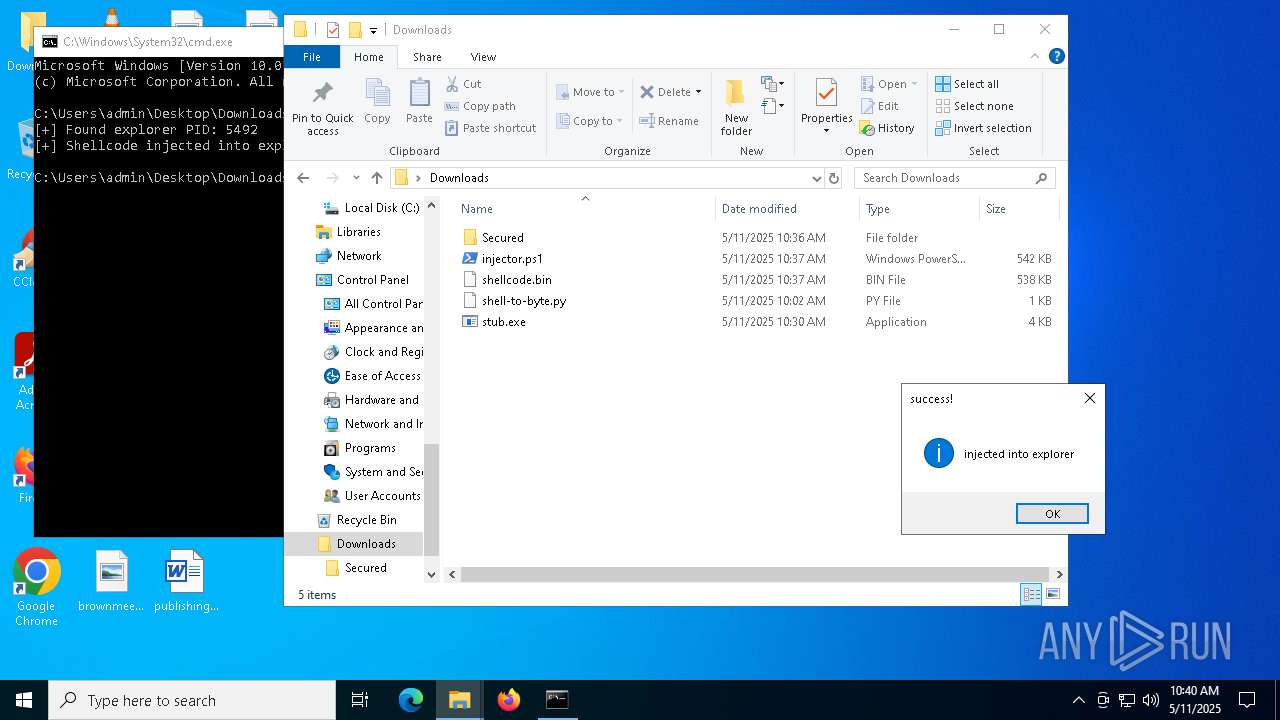Click the Windows Start button

pyautogui.click(x=24, y=700)
